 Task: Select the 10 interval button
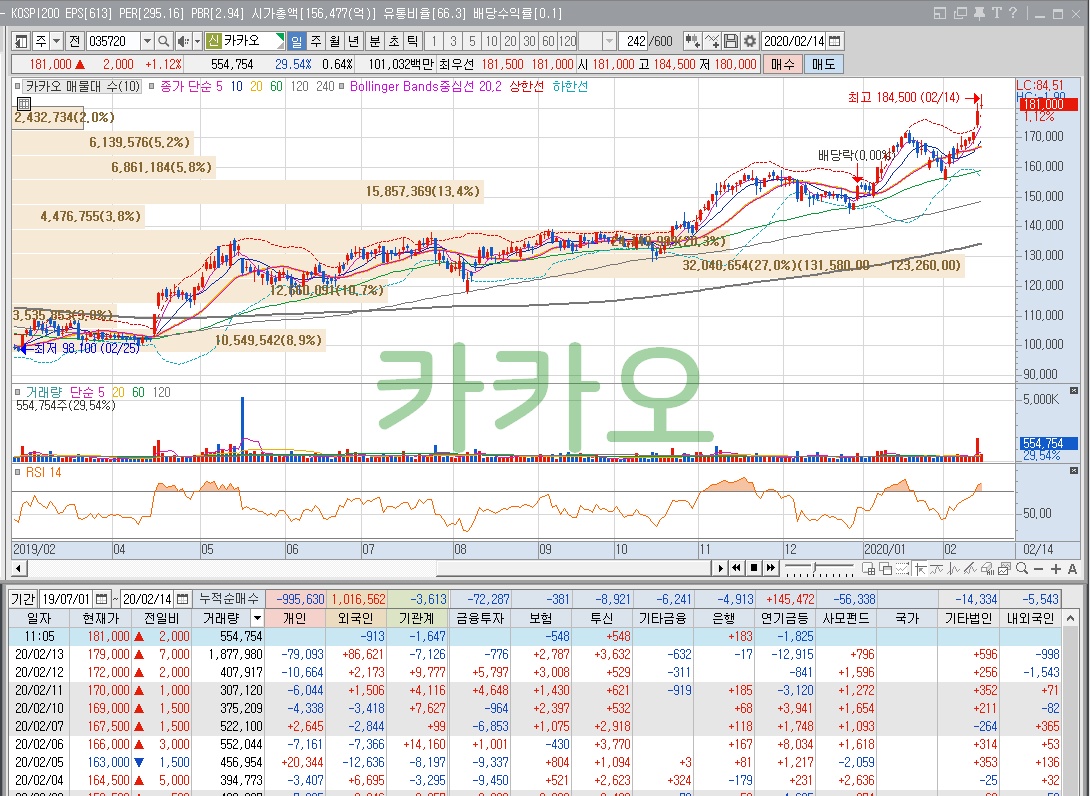tap(491, 41)
